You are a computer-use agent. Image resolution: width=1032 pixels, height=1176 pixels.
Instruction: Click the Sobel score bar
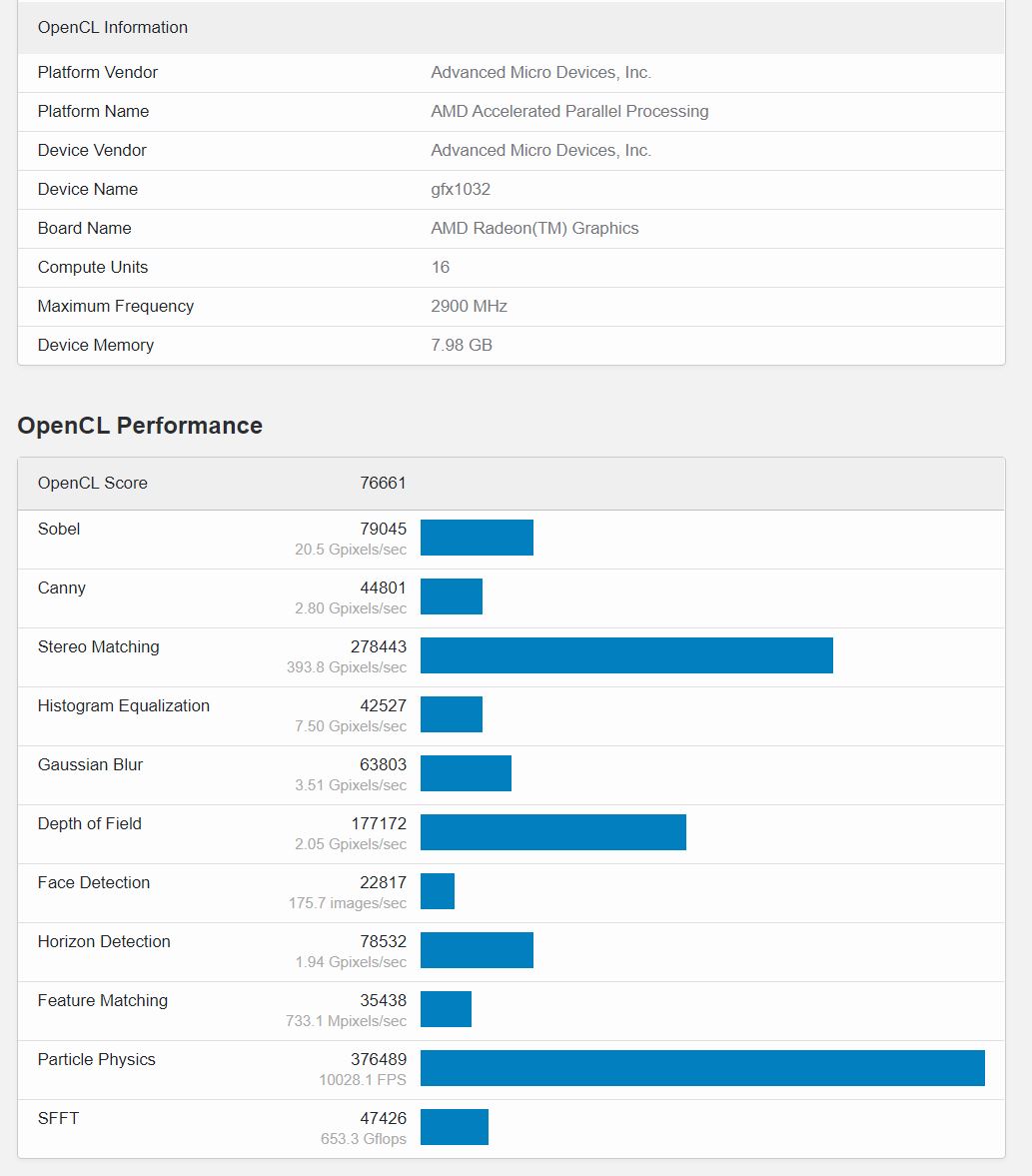(477, 538)
